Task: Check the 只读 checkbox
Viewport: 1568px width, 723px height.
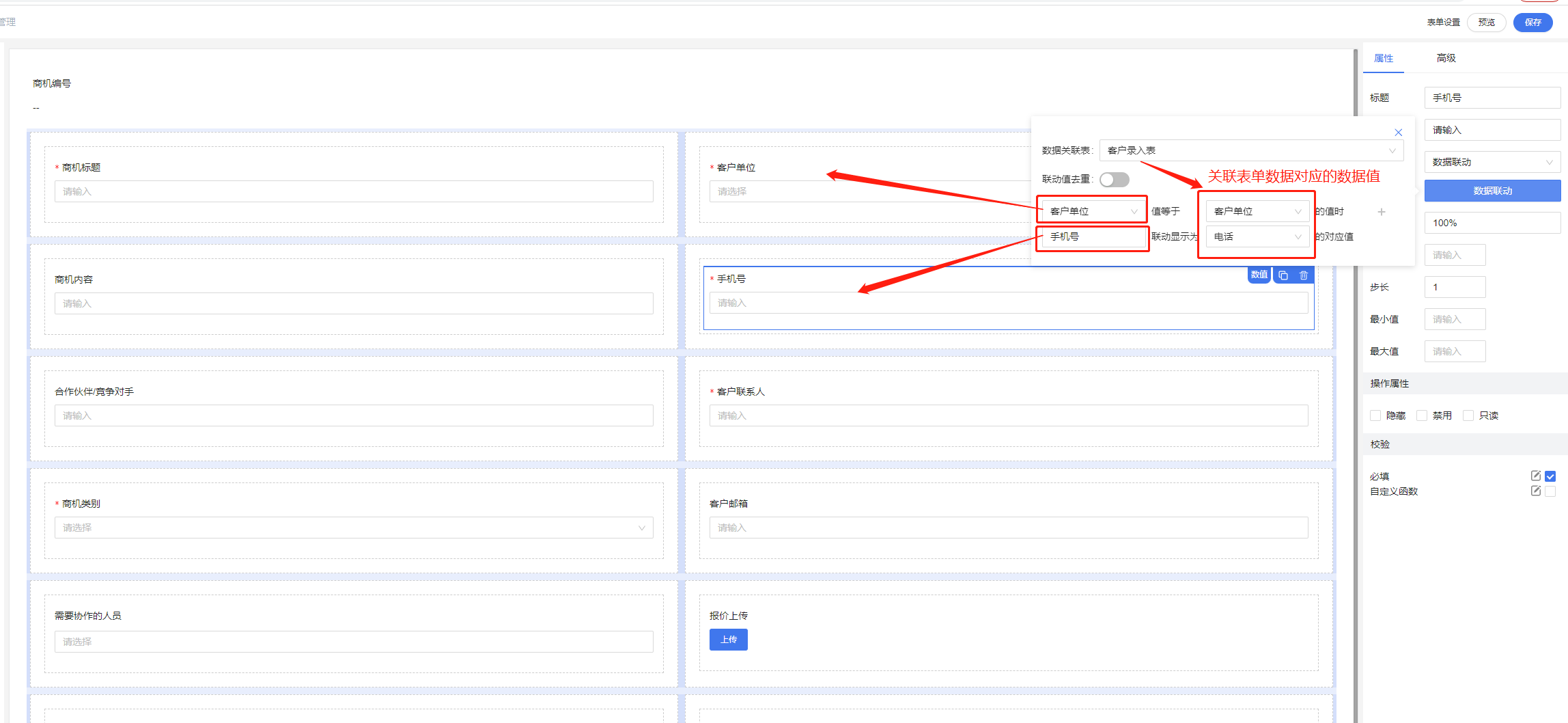Action: [1468, 415]
